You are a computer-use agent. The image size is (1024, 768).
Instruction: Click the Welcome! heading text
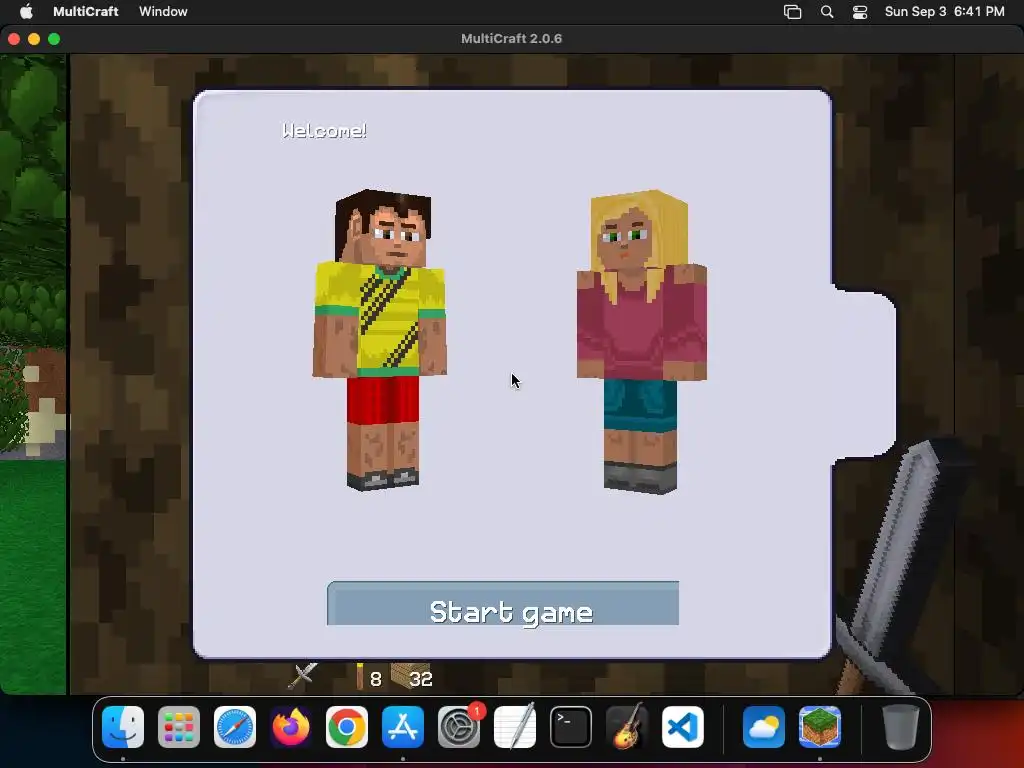coord(324,131)
